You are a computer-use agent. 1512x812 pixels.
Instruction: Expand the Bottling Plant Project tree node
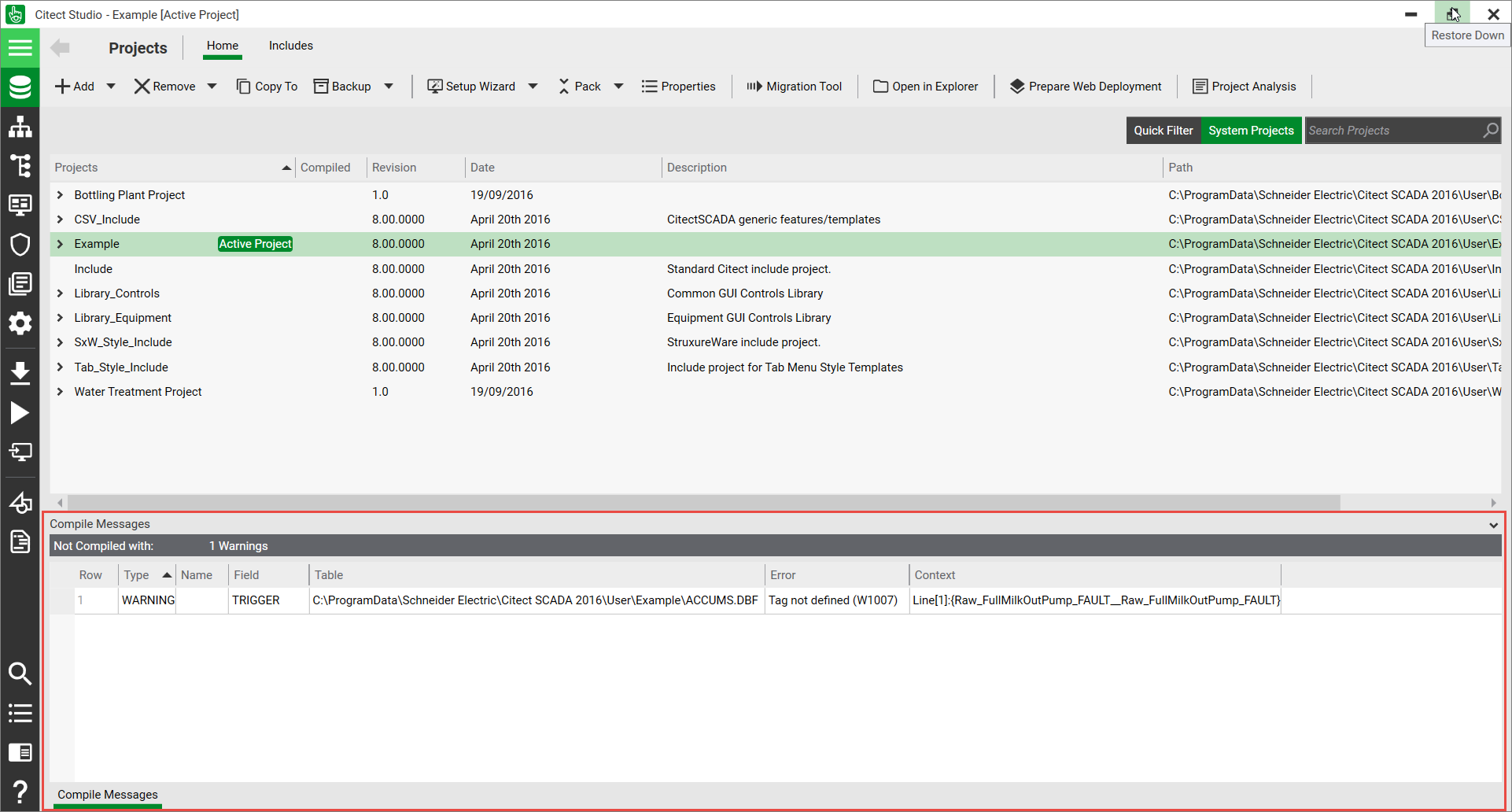pos(60,195)
